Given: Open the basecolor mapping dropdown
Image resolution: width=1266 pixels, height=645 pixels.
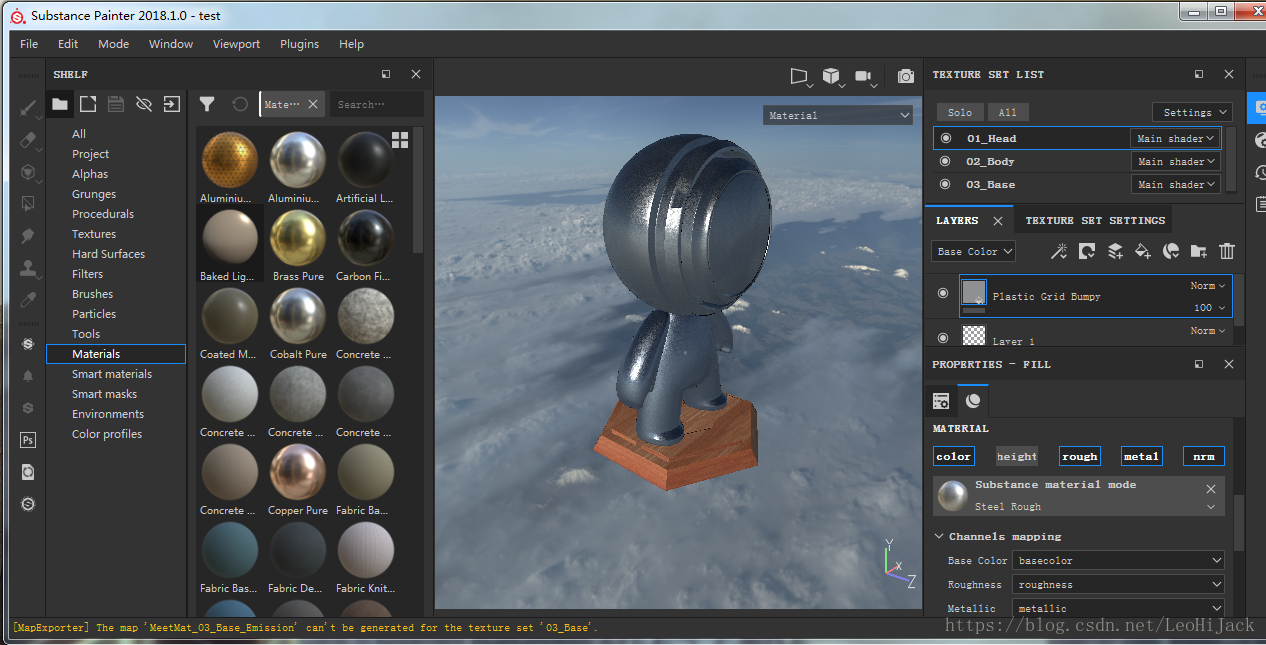Looking at the screenshot, I should 1119,560.
